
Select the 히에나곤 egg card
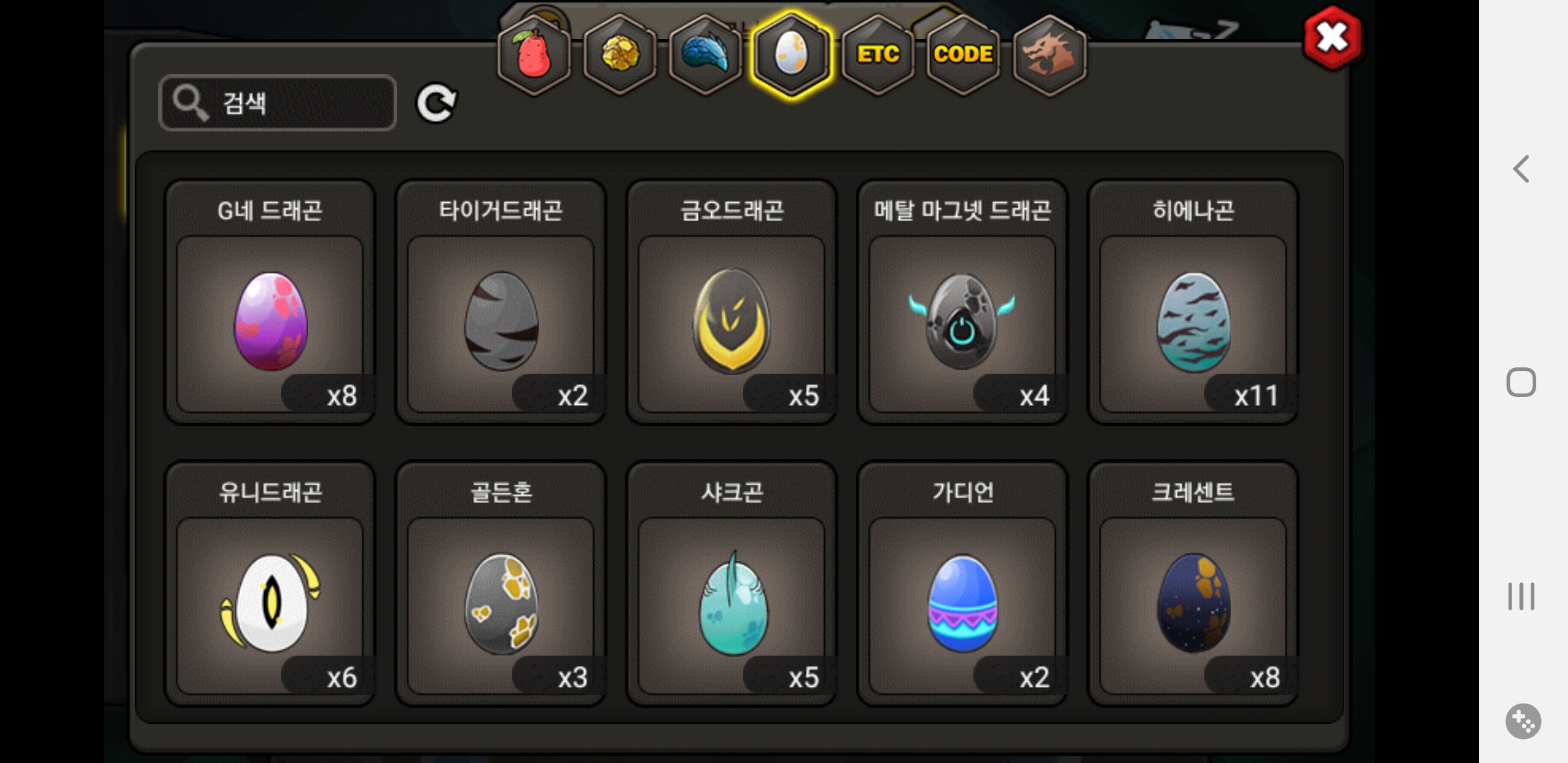[x=1193, y=302]
